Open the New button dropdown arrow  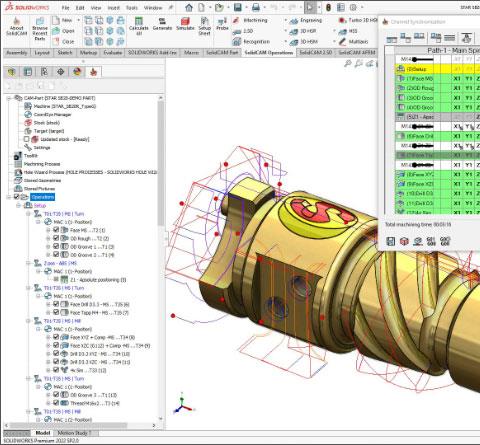(79, 20)
